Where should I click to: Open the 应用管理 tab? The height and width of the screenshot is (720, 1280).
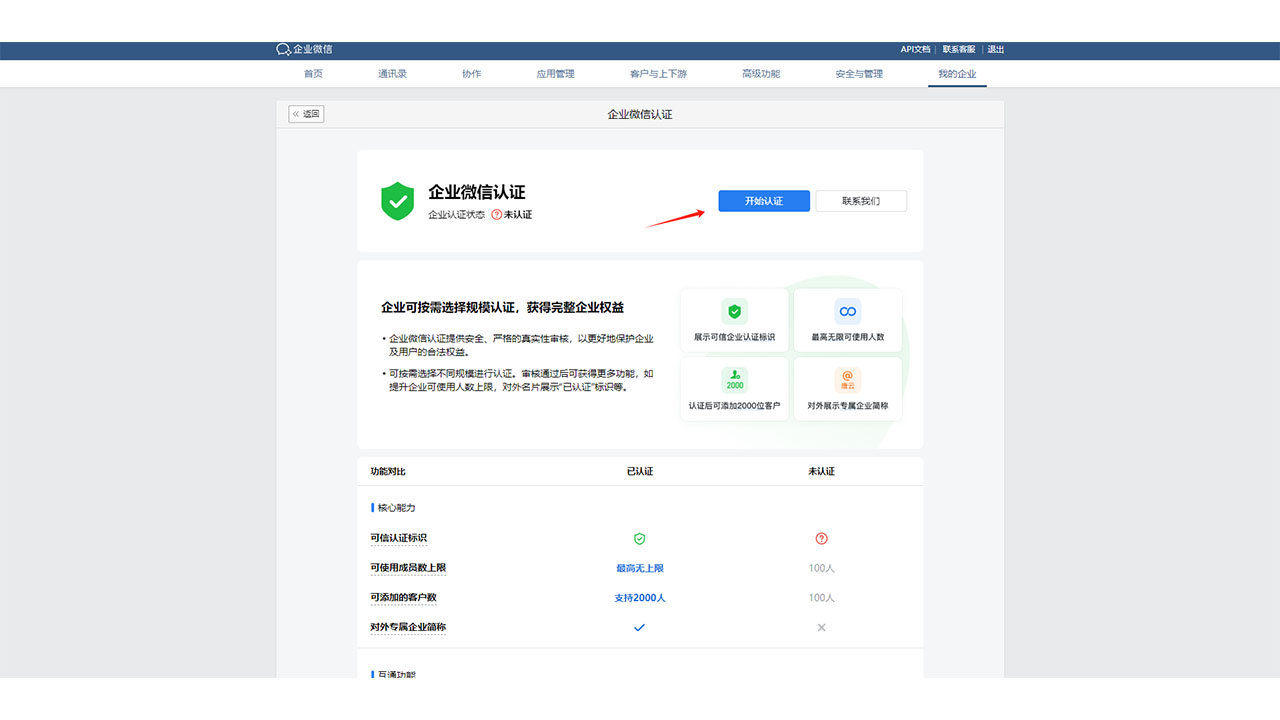[555, 74]
